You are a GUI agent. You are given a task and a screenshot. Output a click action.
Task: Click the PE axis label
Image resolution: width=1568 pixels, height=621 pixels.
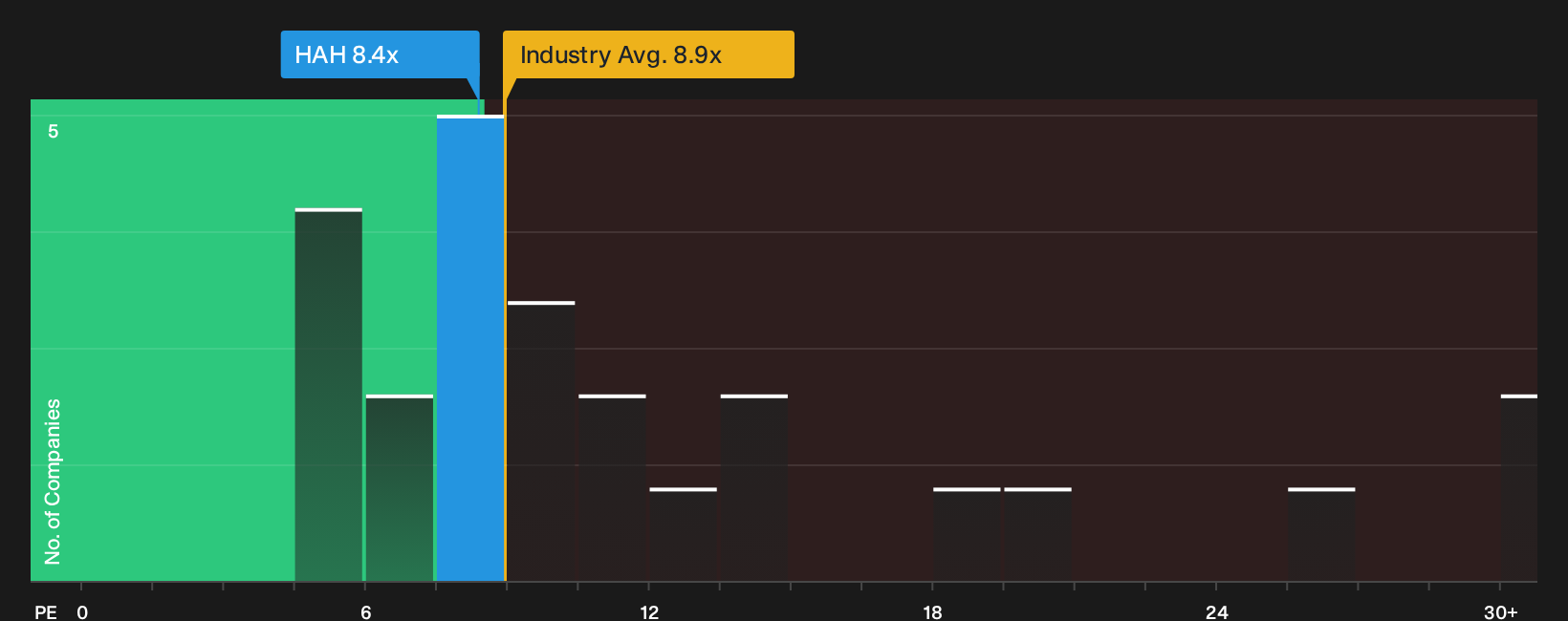(x=46, y=612)
